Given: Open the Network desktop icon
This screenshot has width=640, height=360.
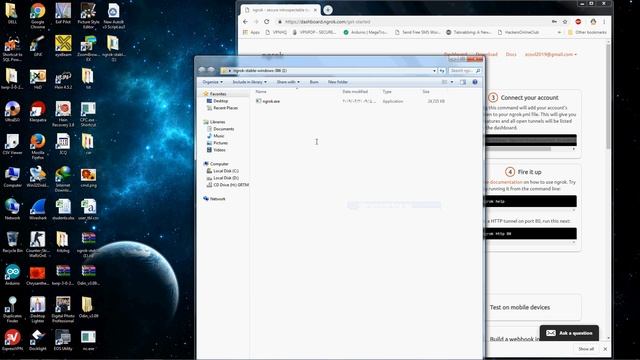Looking at the screenshot, I should pyautogui.click(x=12, y=209).
